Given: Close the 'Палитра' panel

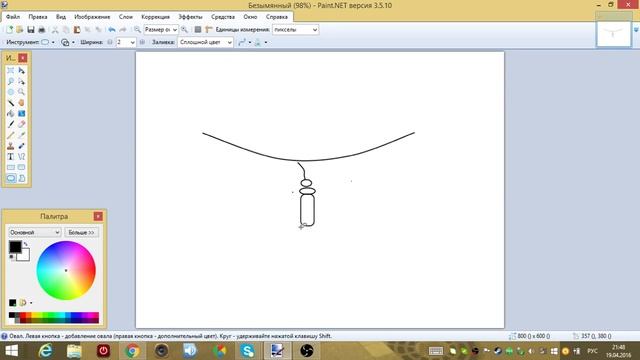Looking at the screenshot, I should [98, 216].
